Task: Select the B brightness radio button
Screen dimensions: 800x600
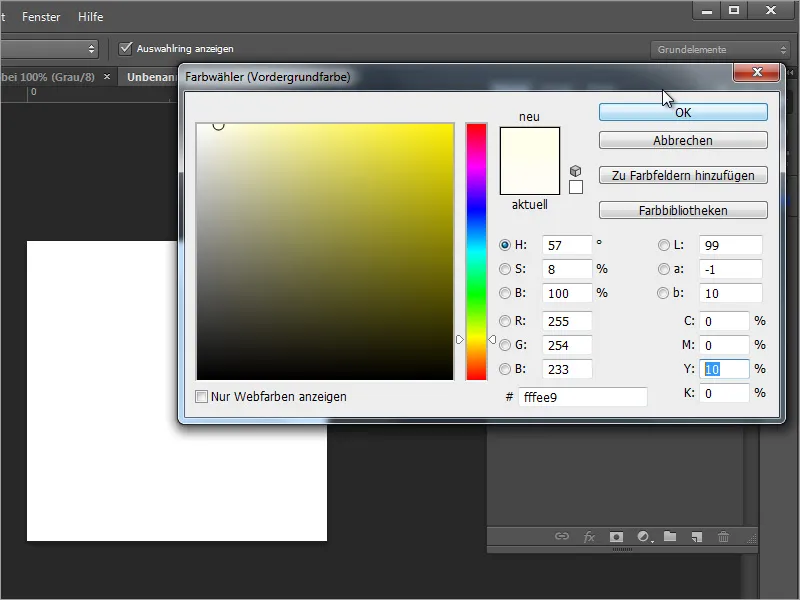Action: [x=505, y=293]
